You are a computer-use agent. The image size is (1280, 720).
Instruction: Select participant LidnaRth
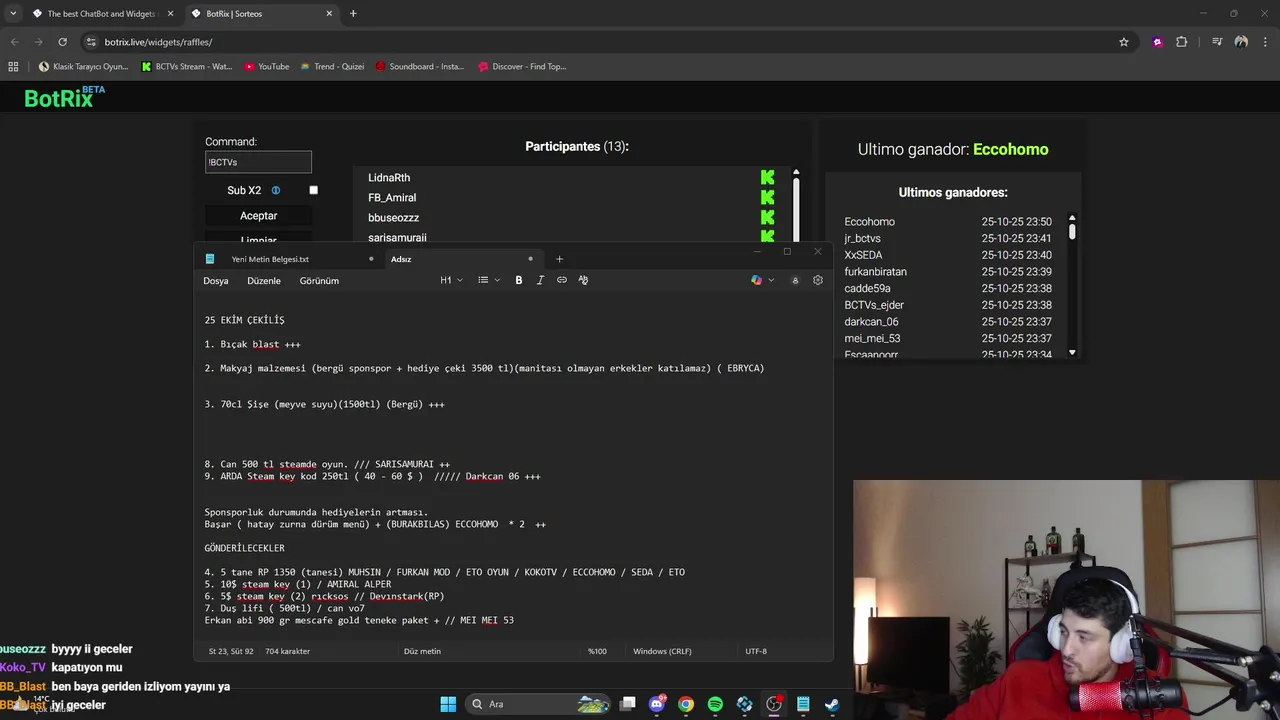[389, 178]
